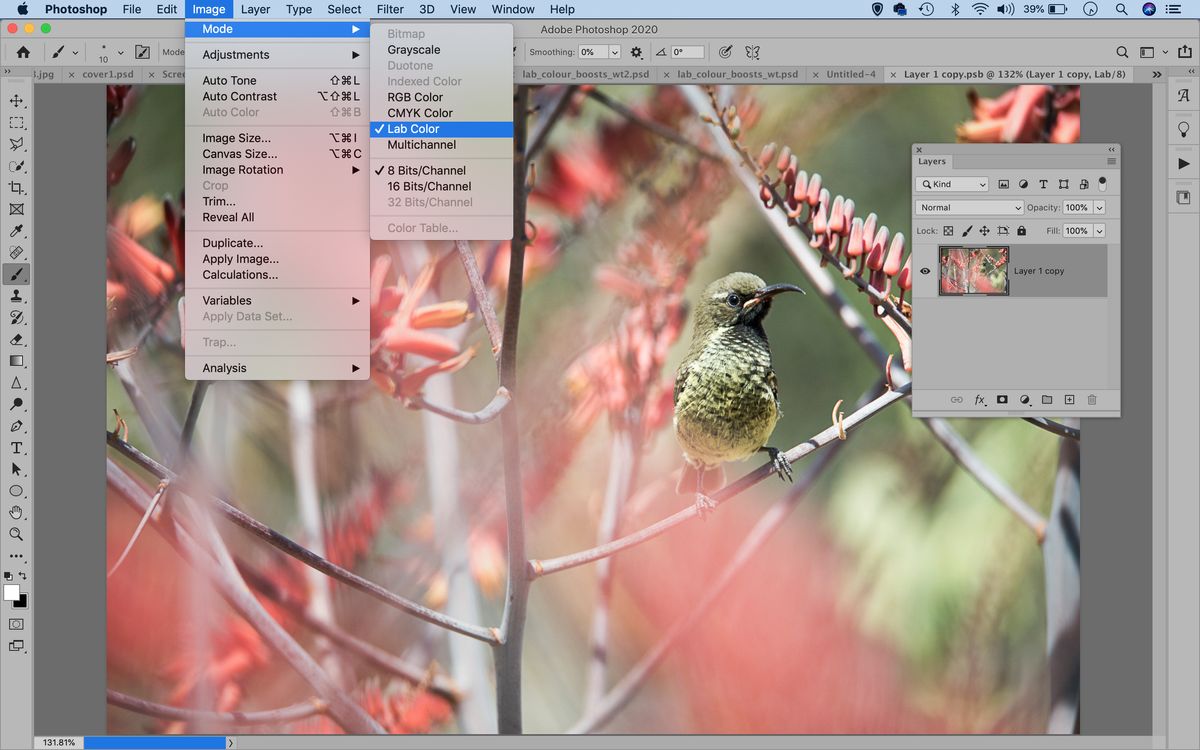Select the Clone Stamp tool

click(16, 296)
